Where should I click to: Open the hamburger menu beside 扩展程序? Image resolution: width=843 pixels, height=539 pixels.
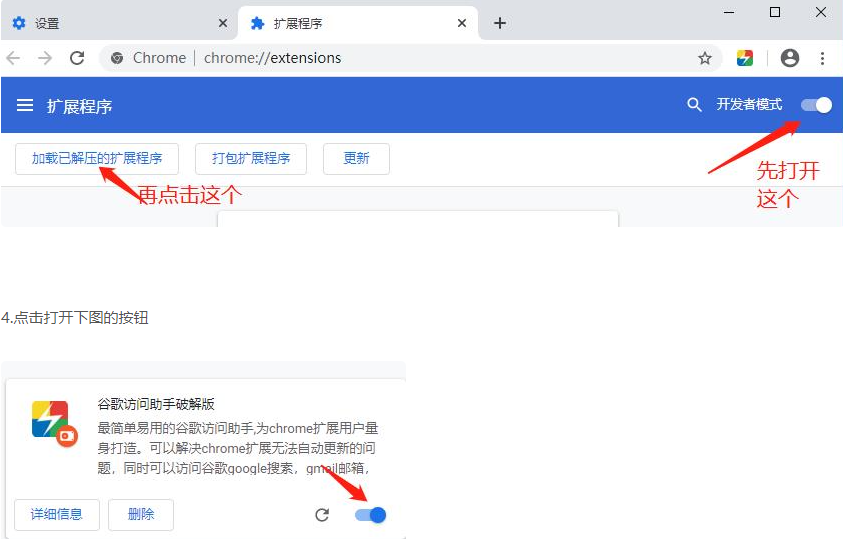(25, 105)
